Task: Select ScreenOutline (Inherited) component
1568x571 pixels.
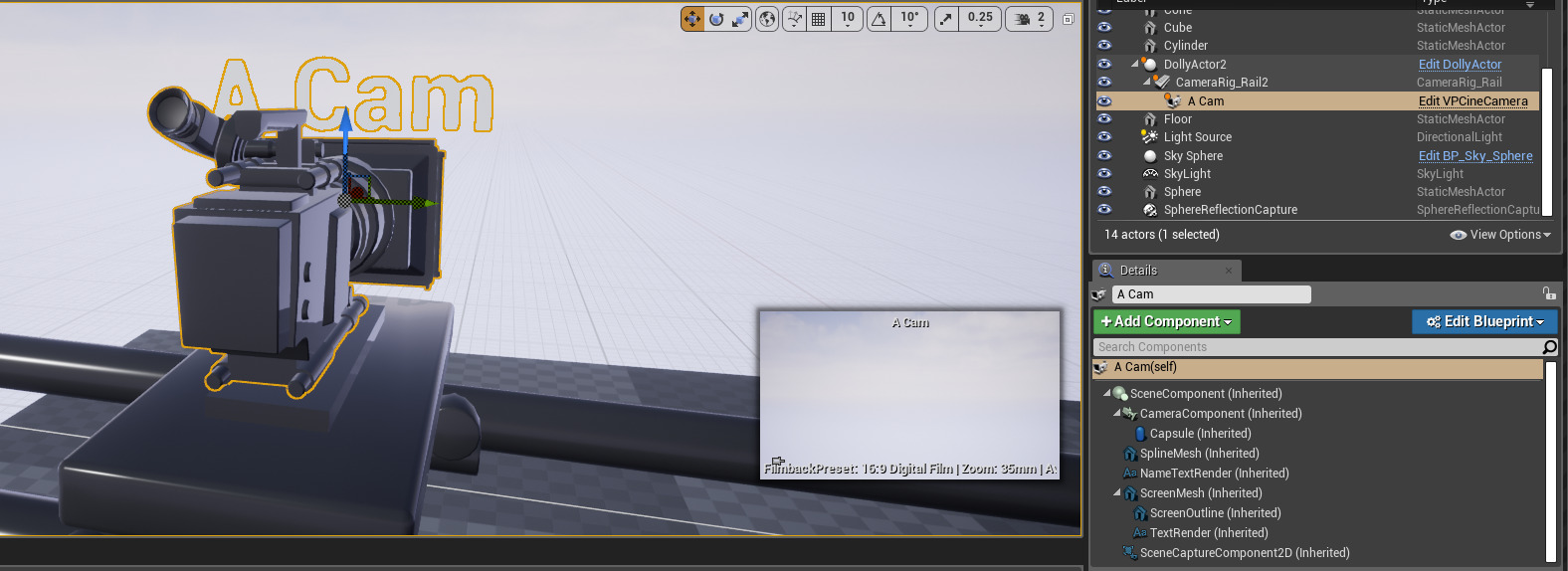Action: coord(1215,513)
